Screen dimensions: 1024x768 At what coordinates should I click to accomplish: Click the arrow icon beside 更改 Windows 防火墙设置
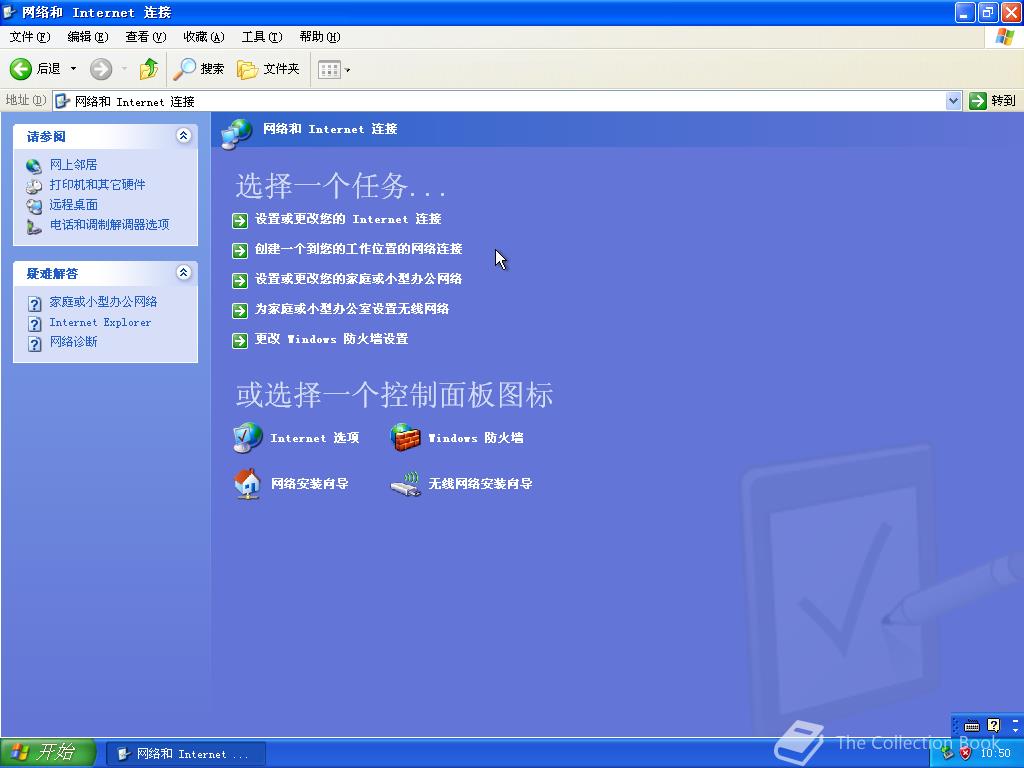click(x=240, y=341)
